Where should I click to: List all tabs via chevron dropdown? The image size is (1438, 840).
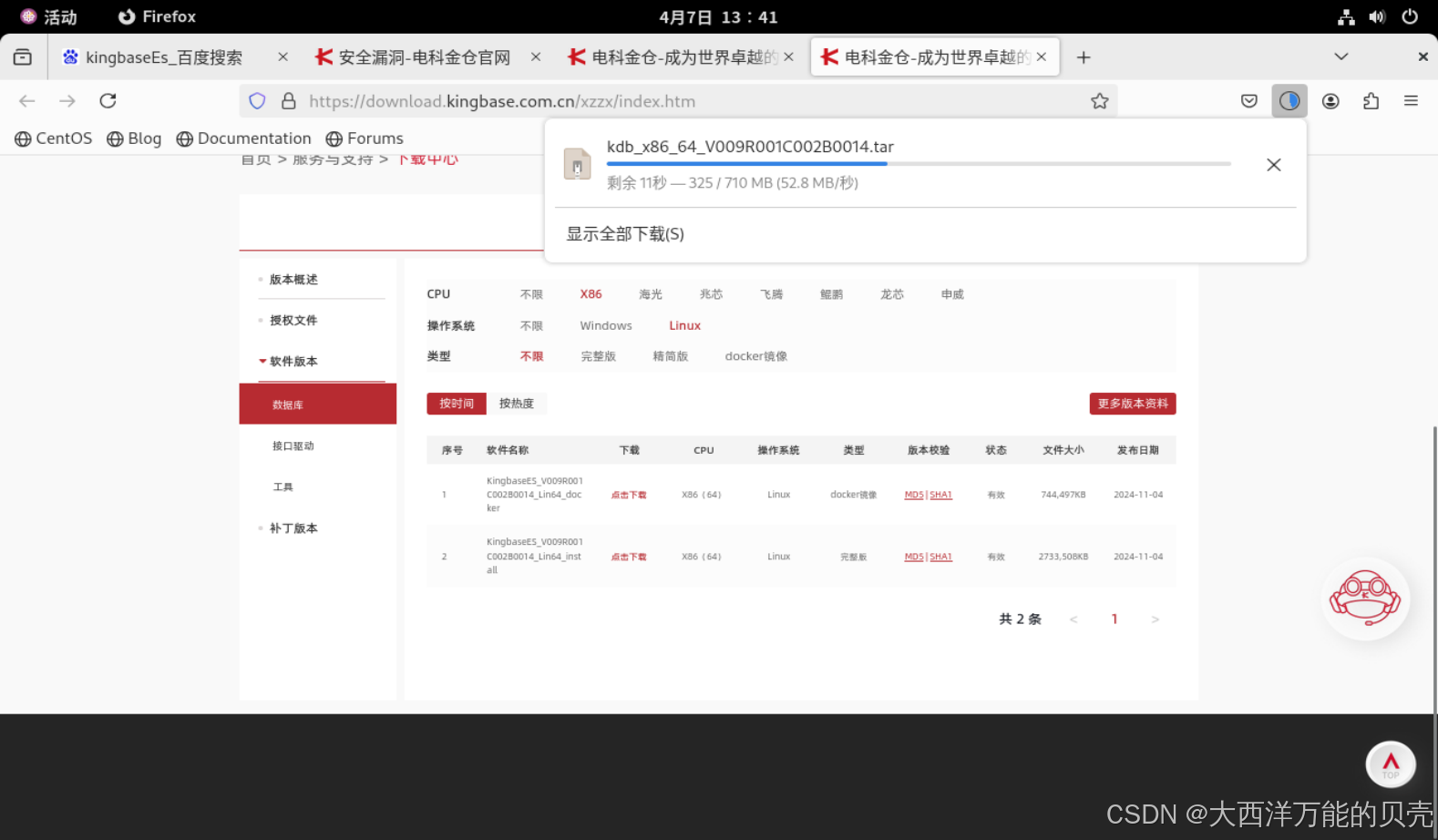(x=1341, y=56)
